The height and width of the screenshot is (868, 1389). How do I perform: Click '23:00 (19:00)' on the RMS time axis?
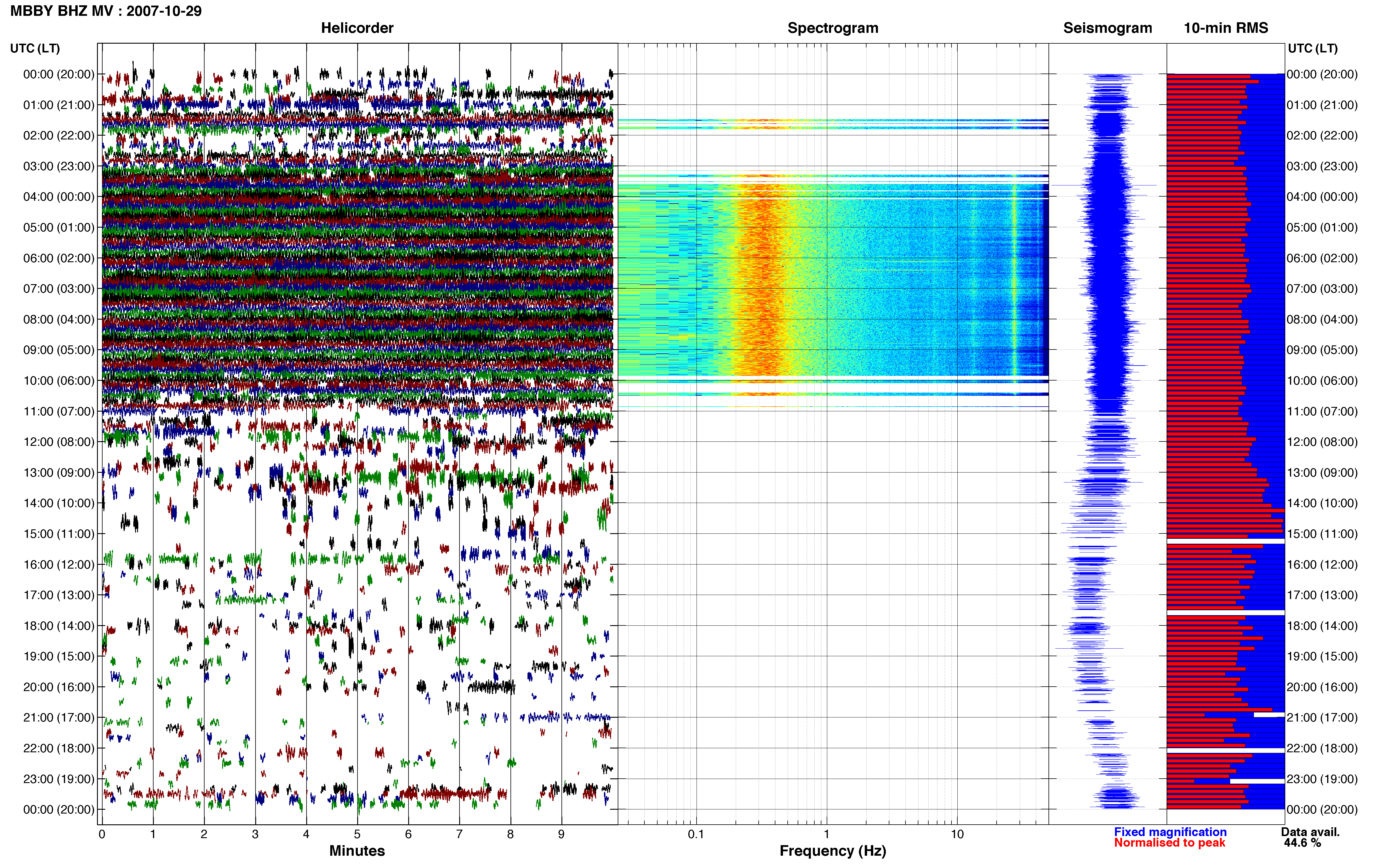pyautogui.click(x=1322, y=779)
